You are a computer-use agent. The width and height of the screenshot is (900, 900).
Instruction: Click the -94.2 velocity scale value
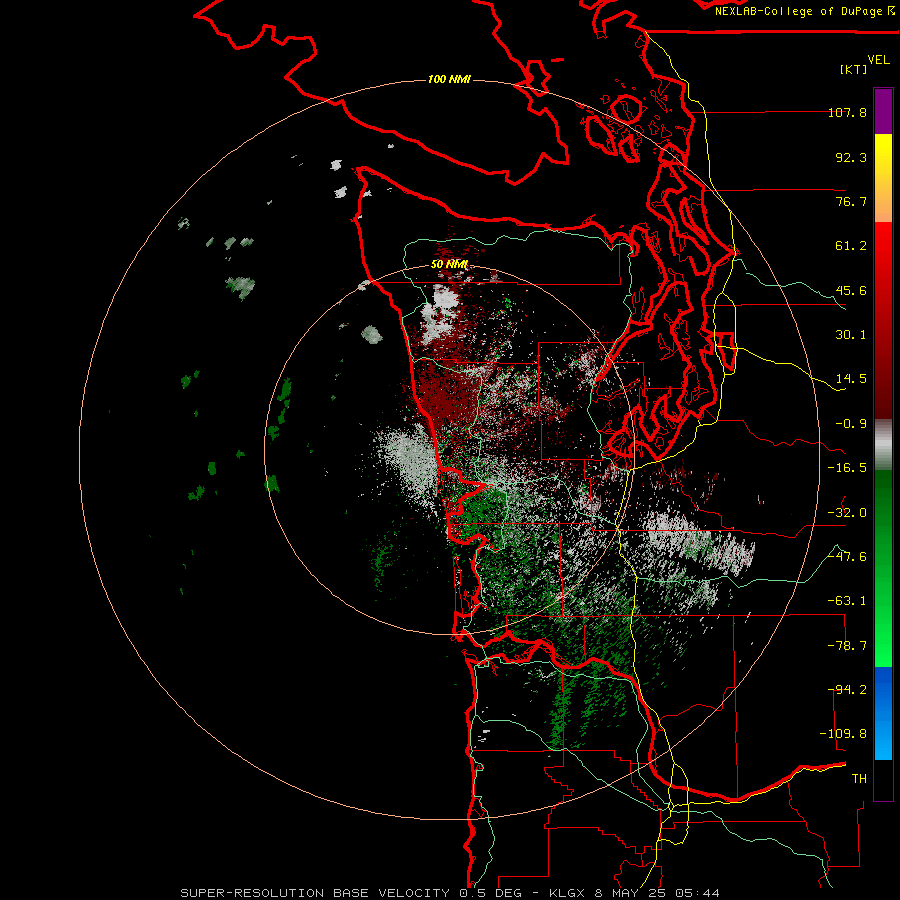(x=847, y=690)
